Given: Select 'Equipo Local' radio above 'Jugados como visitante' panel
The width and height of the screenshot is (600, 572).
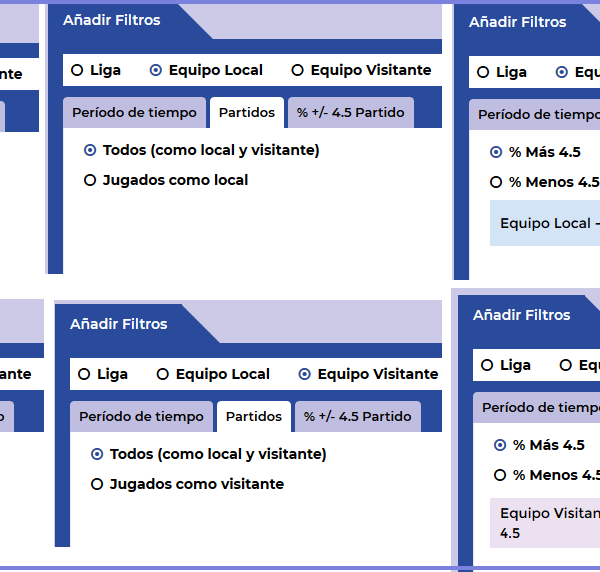Looking at the screenshot, I should 163,375.
